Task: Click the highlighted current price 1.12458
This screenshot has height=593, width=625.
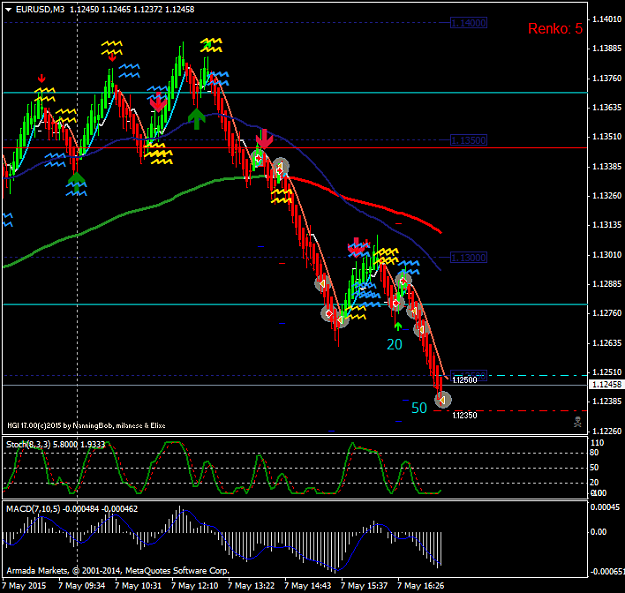Action: click(607, 385)
